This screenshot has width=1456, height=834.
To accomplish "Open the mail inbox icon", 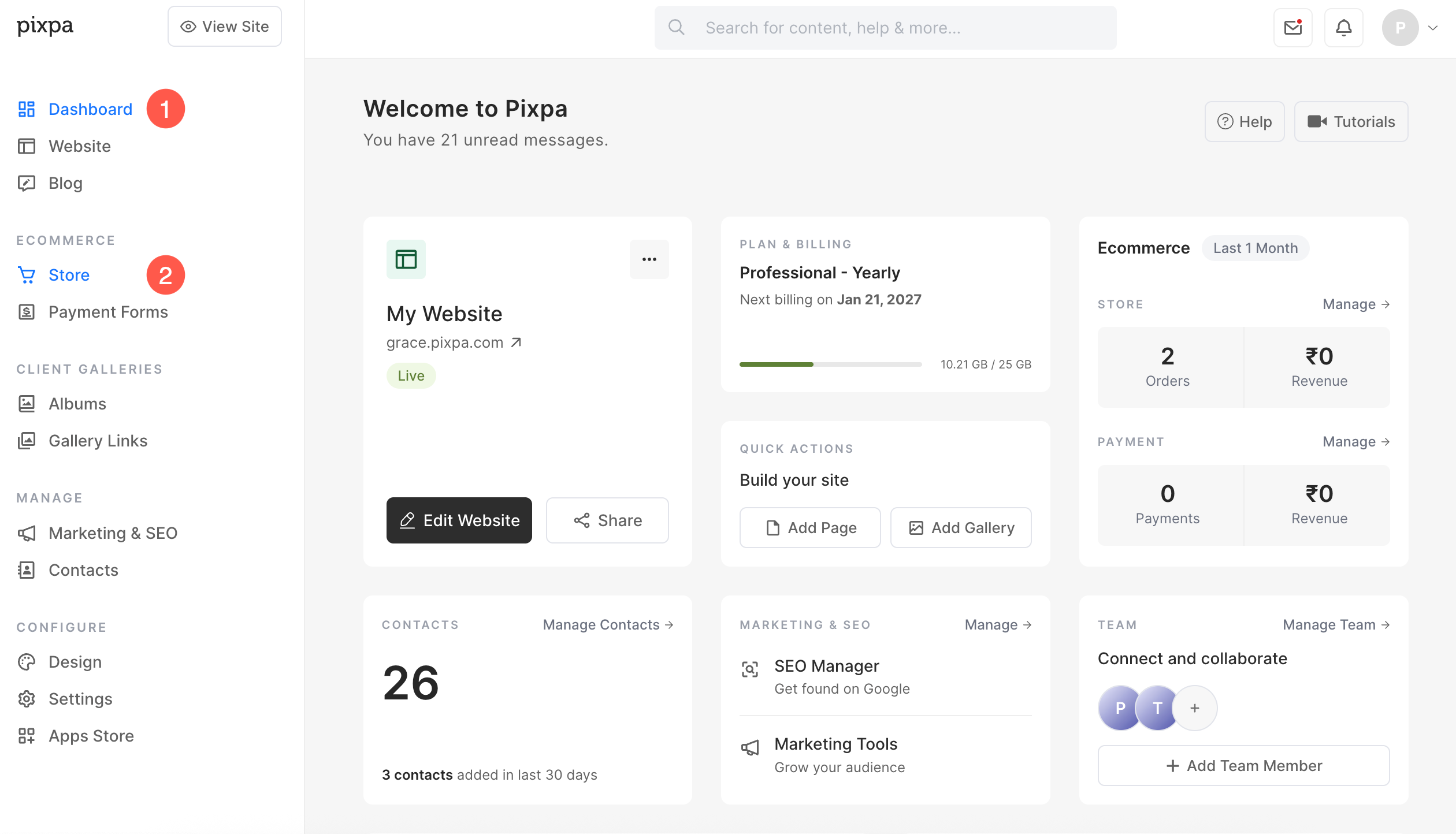I will tap(1292, 27).
